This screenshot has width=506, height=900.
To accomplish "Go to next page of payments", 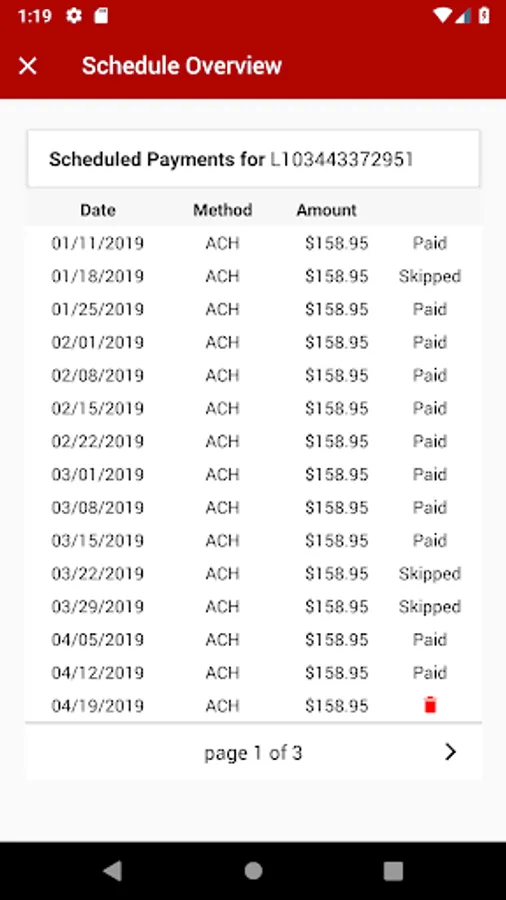I will [x=450, y=752].
